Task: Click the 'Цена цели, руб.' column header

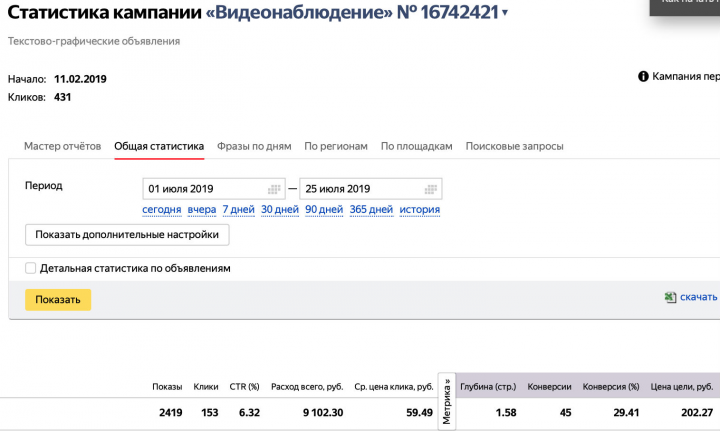Action: pyautogui.click(x=682, y=387)
